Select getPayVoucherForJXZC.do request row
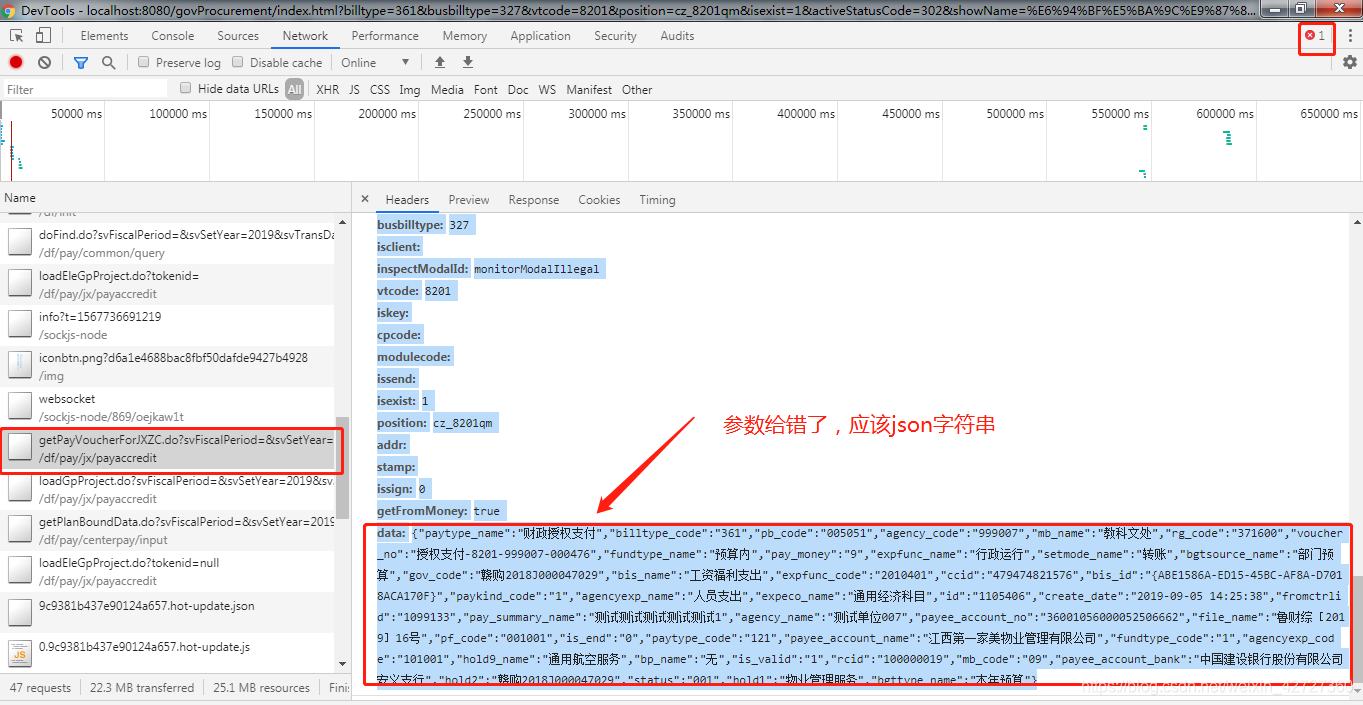Viewport: 1363px width, 705px height. (x=168, y=449)
